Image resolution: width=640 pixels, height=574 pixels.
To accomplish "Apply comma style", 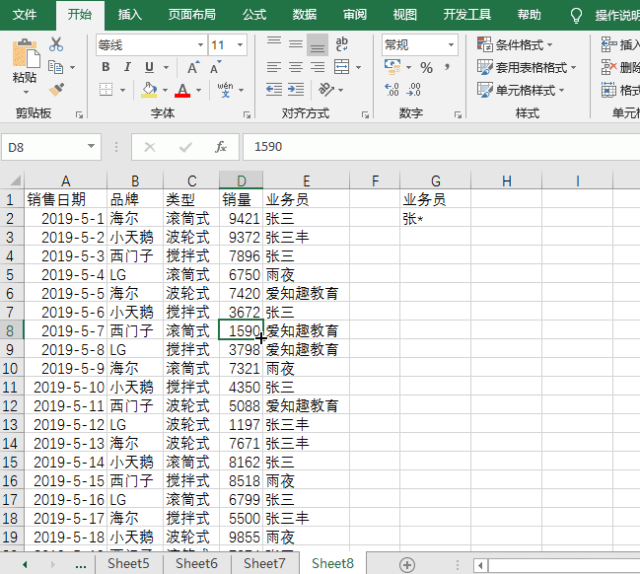I will pyautogui.click(x=448, y=67).
